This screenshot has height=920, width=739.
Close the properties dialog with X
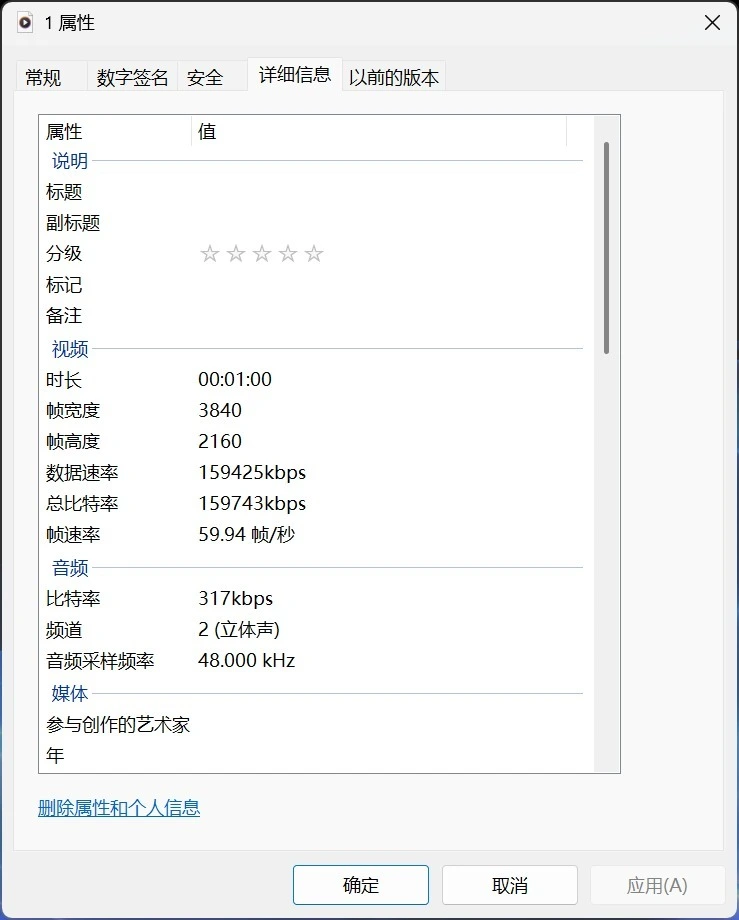[712, 23]
